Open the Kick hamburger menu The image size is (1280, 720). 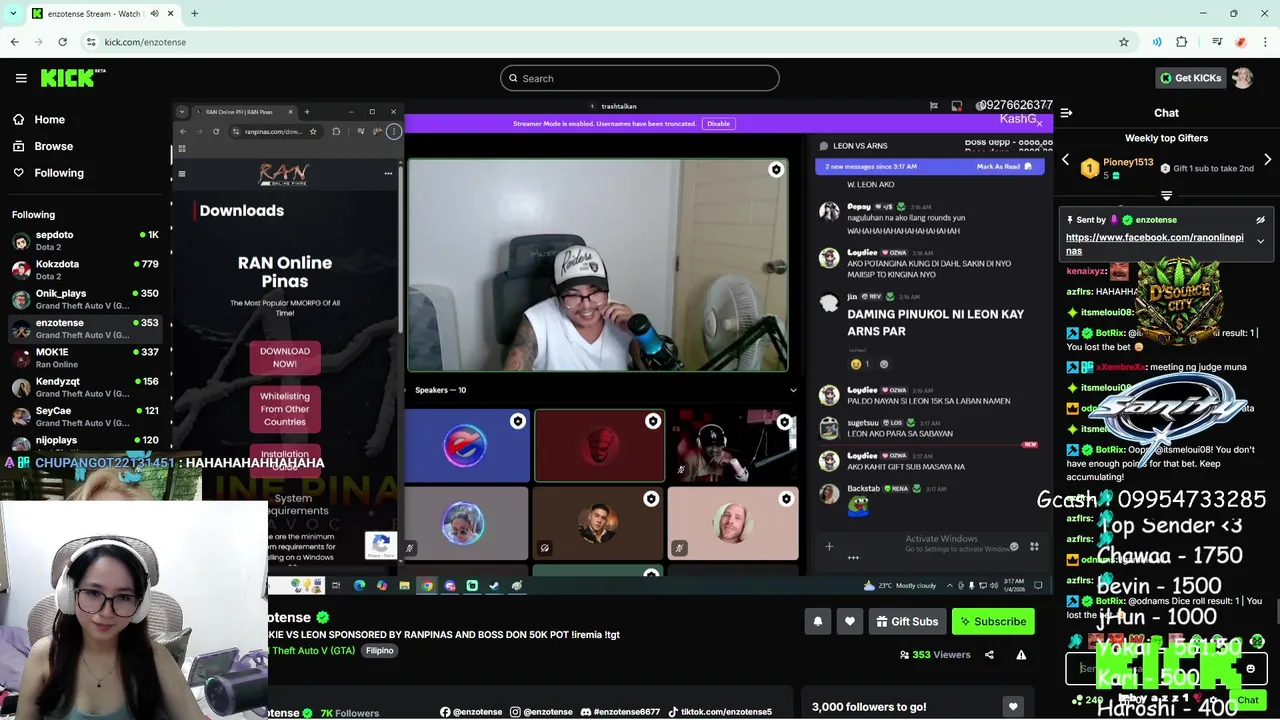click(x=21, y=78)
